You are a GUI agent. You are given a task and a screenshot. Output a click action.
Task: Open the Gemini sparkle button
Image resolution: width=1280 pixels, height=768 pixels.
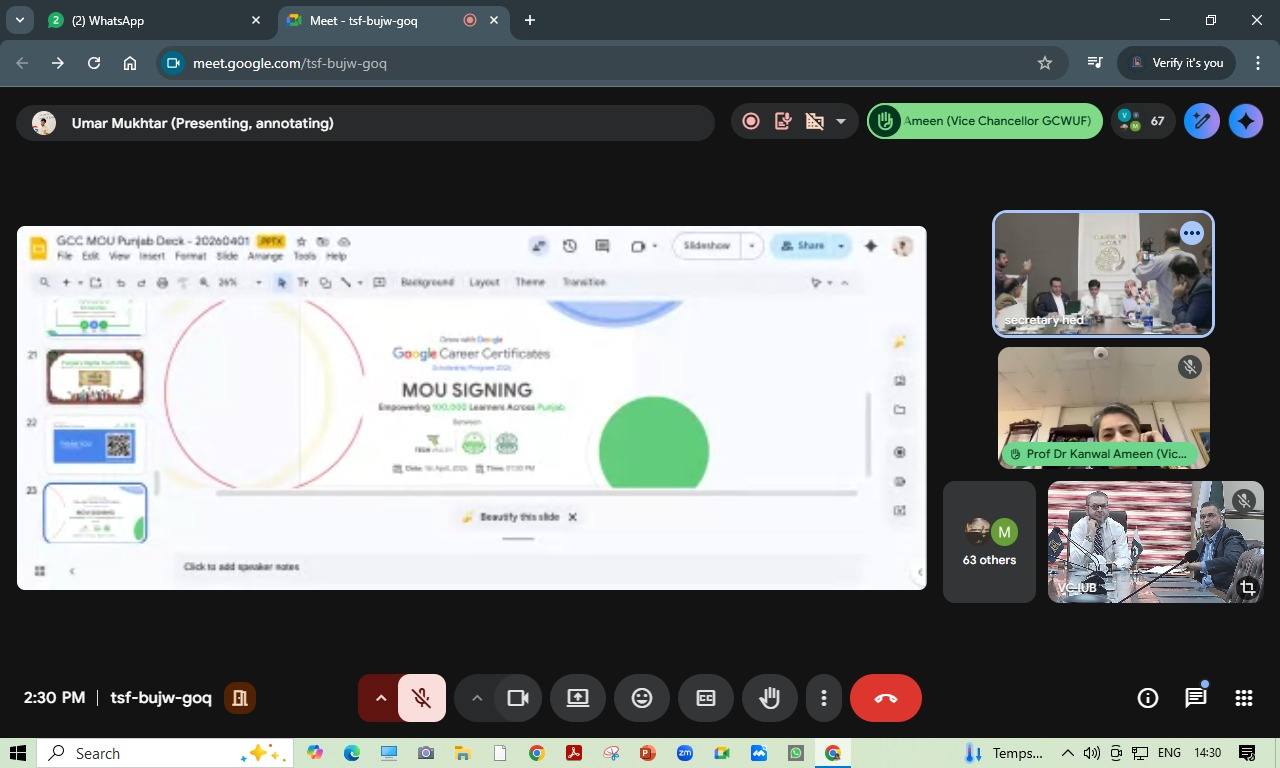pyautogui.click(x=1245, y=122)
